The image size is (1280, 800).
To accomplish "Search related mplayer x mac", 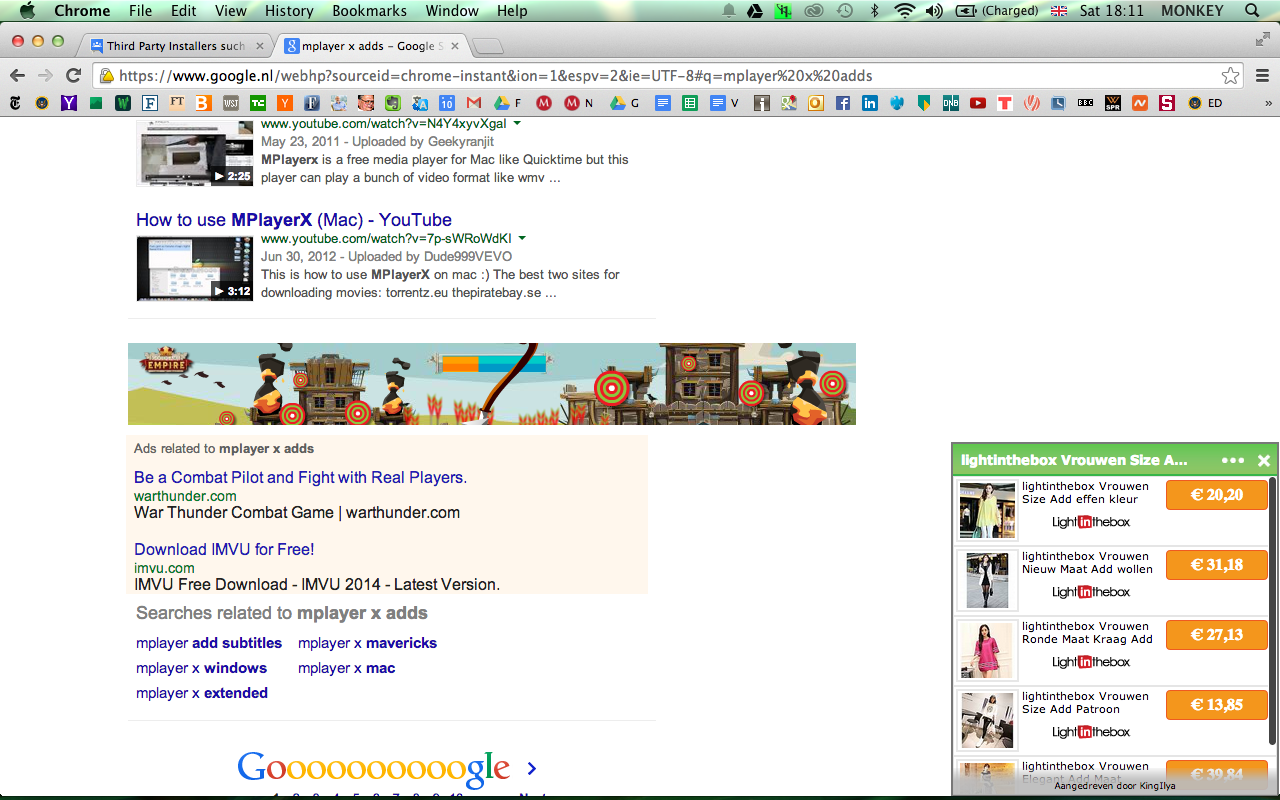I will [x=346, y=668].
